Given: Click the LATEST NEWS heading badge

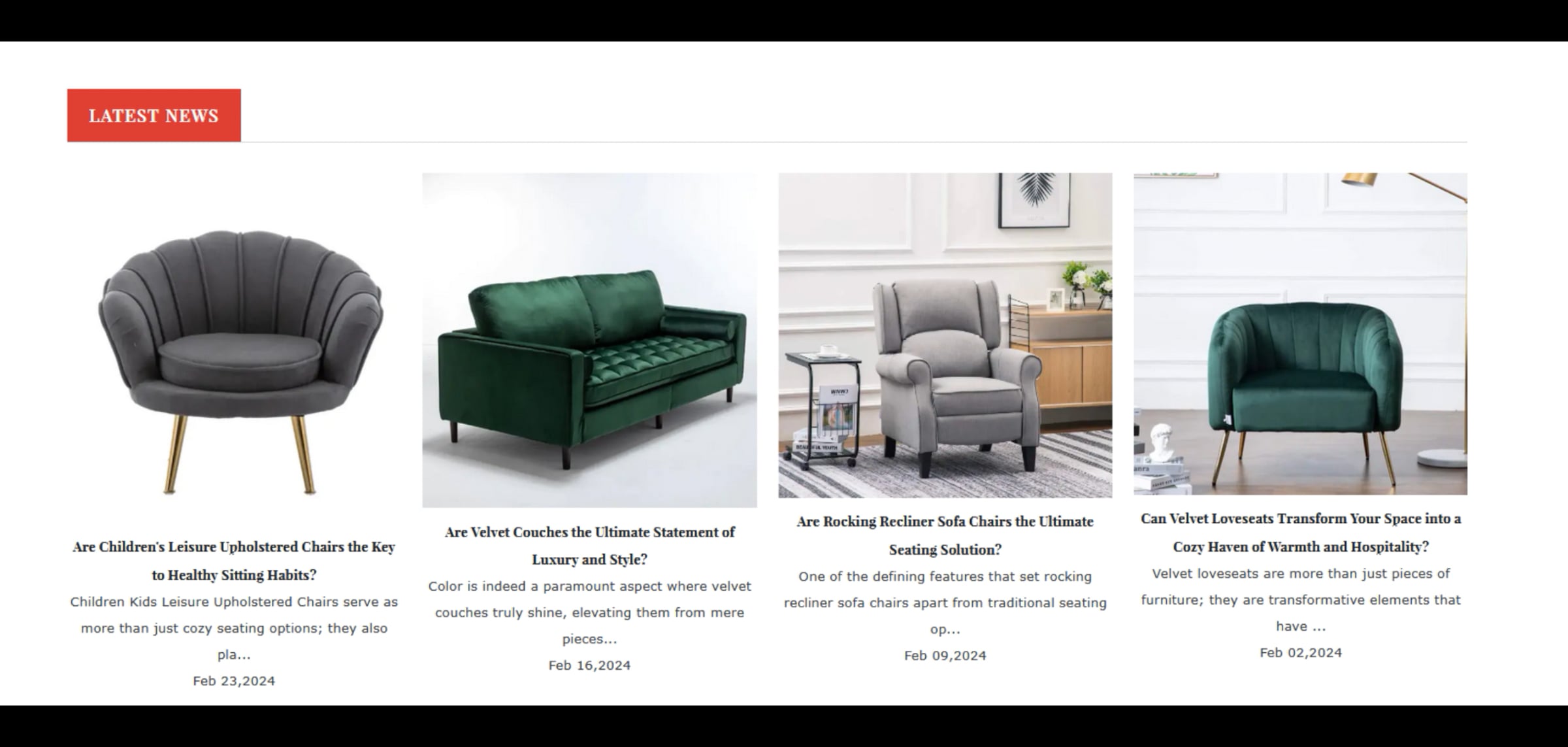Looking at the screenshot, I should (154, 115).
